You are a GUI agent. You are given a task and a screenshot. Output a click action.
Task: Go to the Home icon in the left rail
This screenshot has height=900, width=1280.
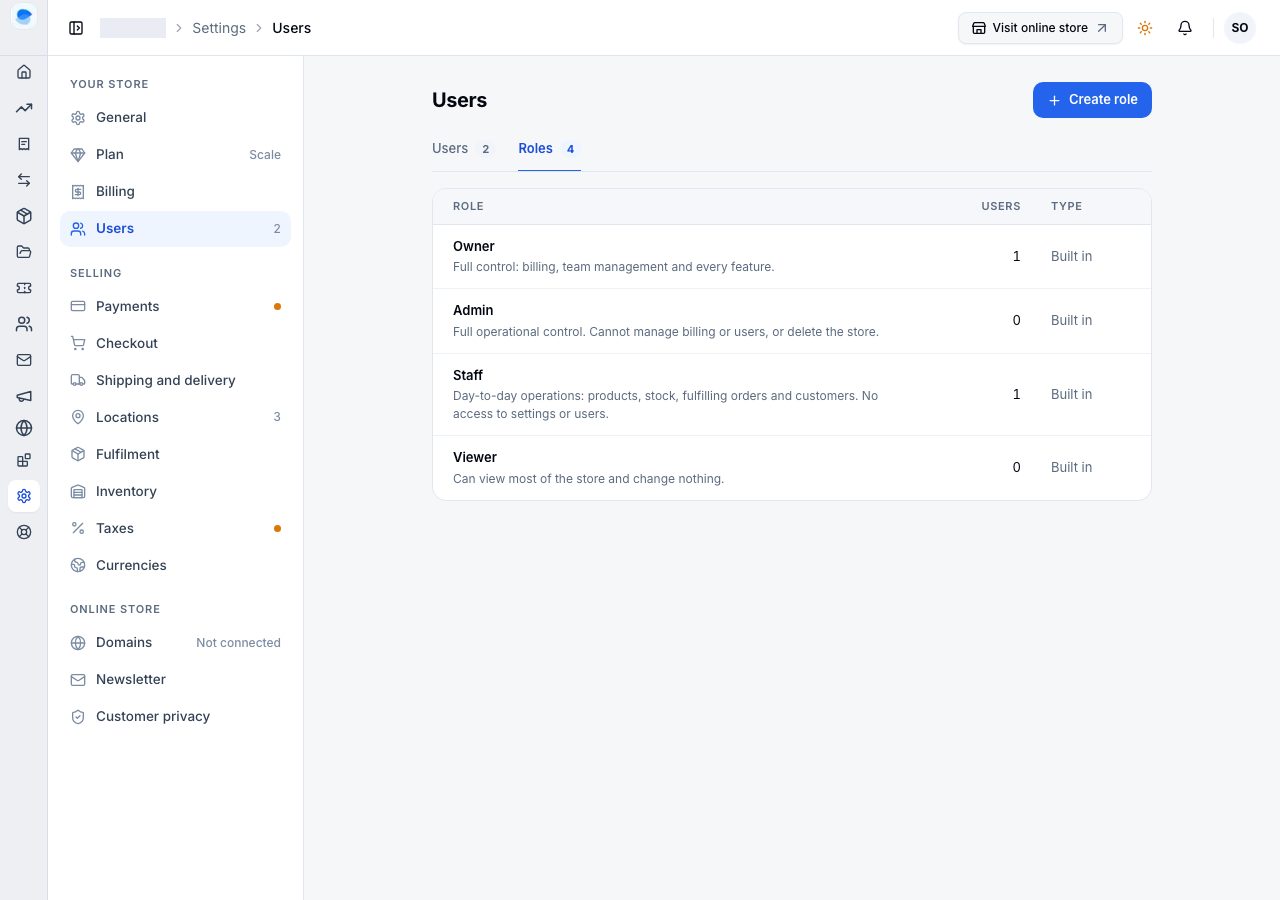[24, 72]
